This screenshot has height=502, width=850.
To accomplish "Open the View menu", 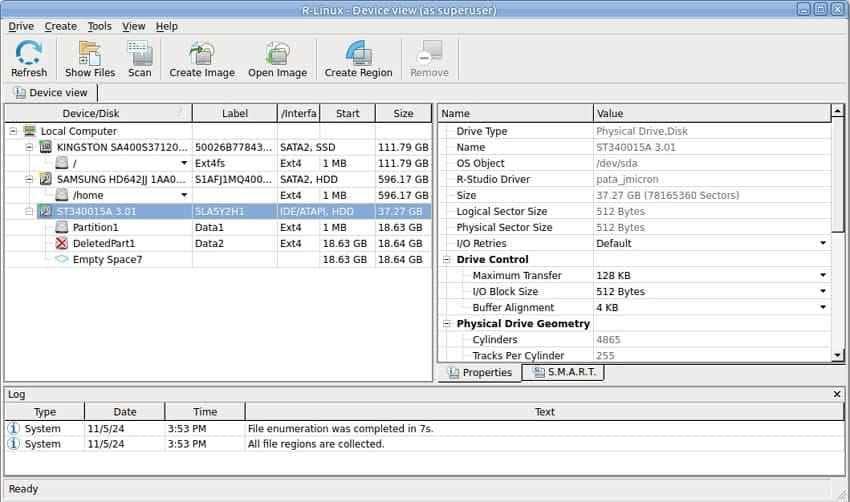I will [133, 26].
